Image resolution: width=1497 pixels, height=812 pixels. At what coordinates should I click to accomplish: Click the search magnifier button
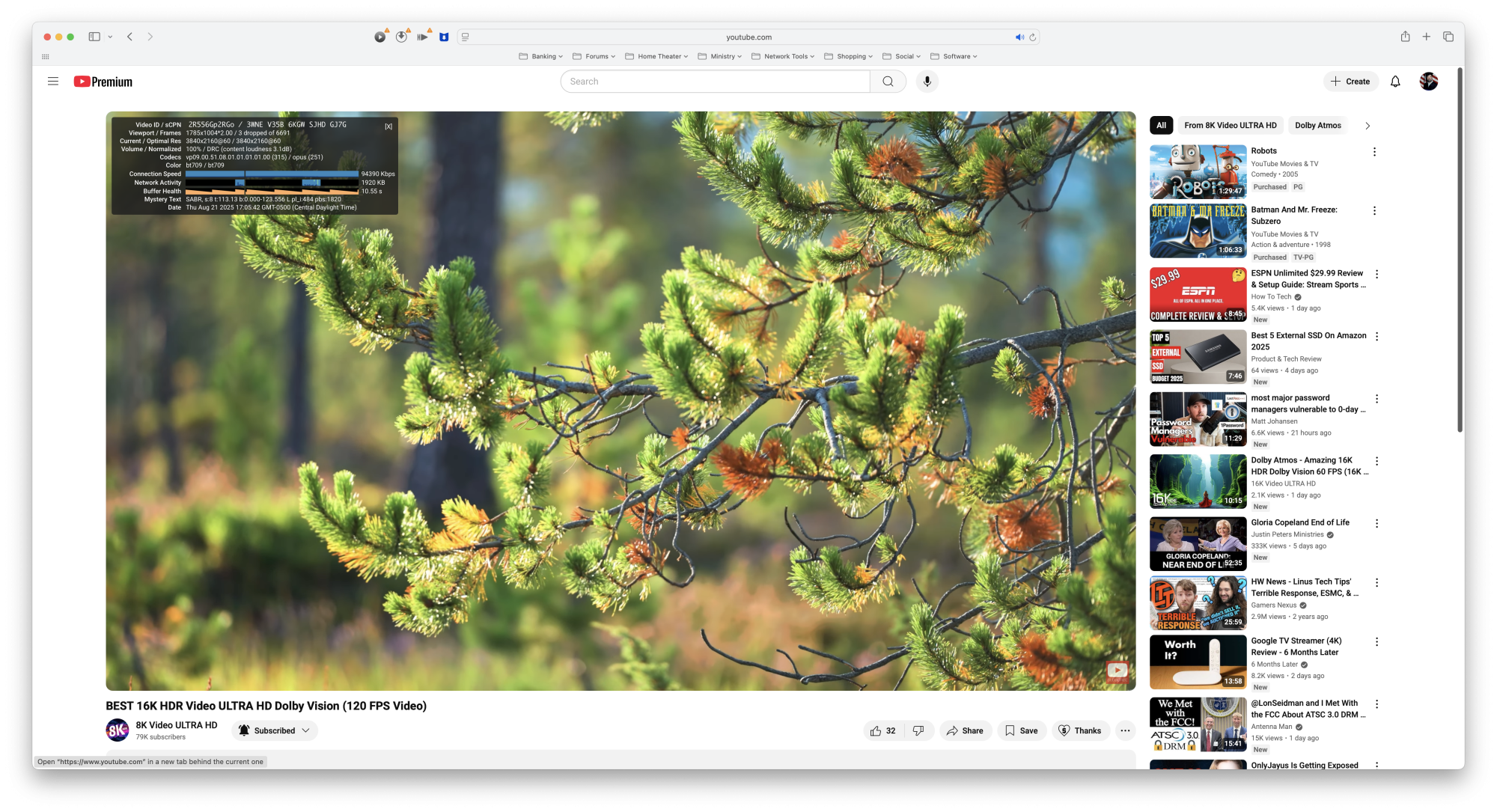coord(888,82)
